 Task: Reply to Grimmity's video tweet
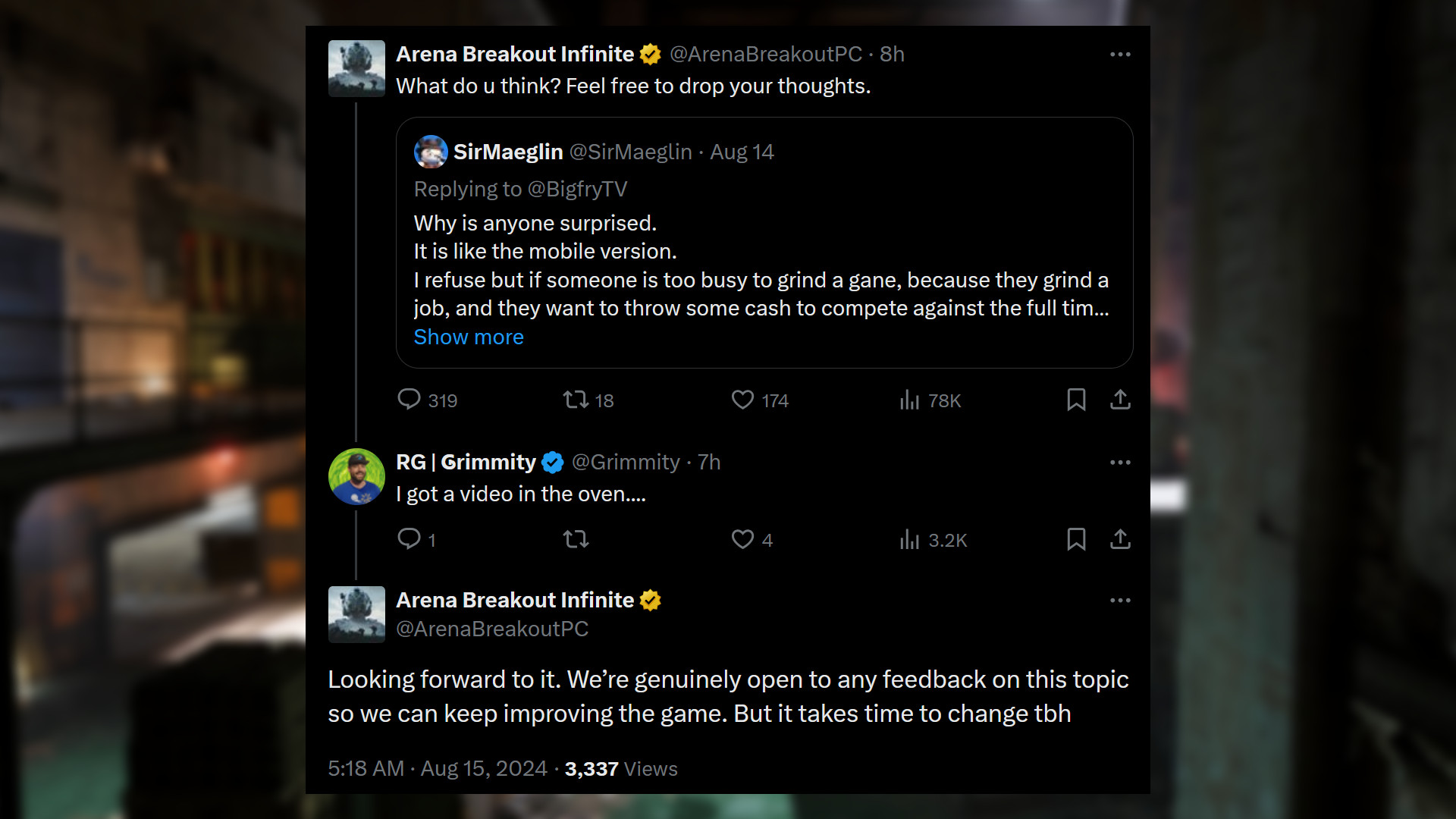pyautogui.click(x=409, y=539)
